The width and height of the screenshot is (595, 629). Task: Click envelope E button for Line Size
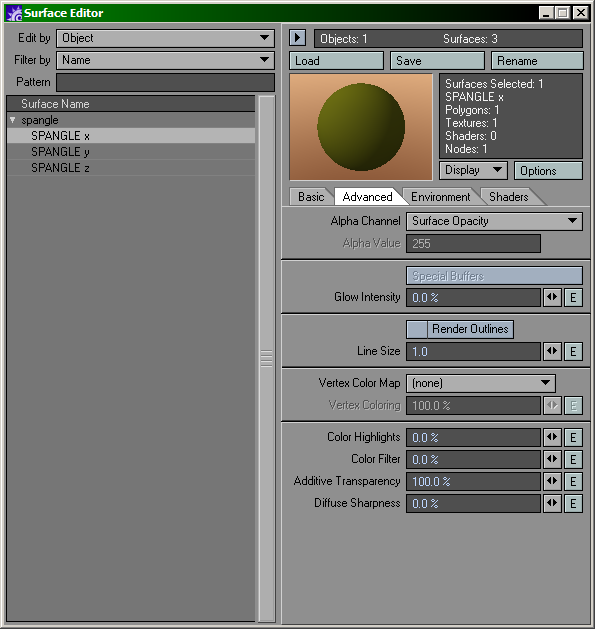573,351
